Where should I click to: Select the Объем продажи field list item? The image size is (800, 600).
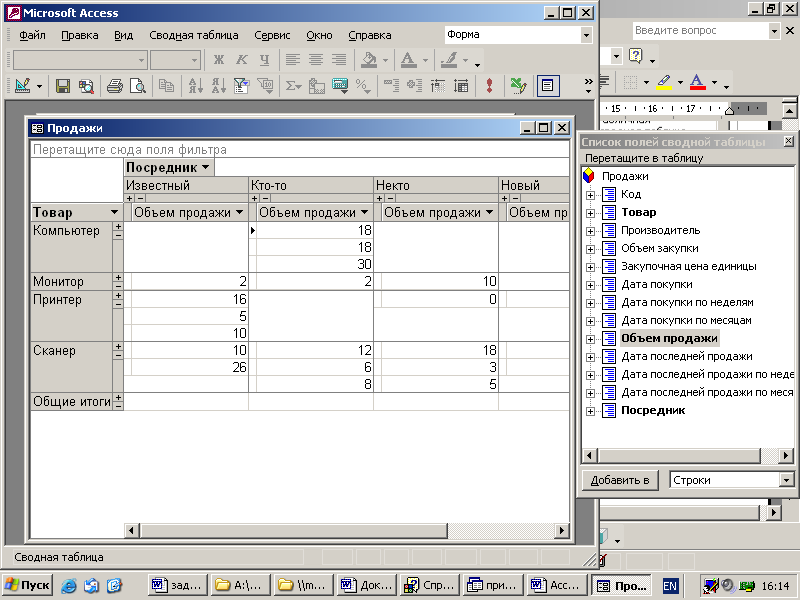coord(669,338)
